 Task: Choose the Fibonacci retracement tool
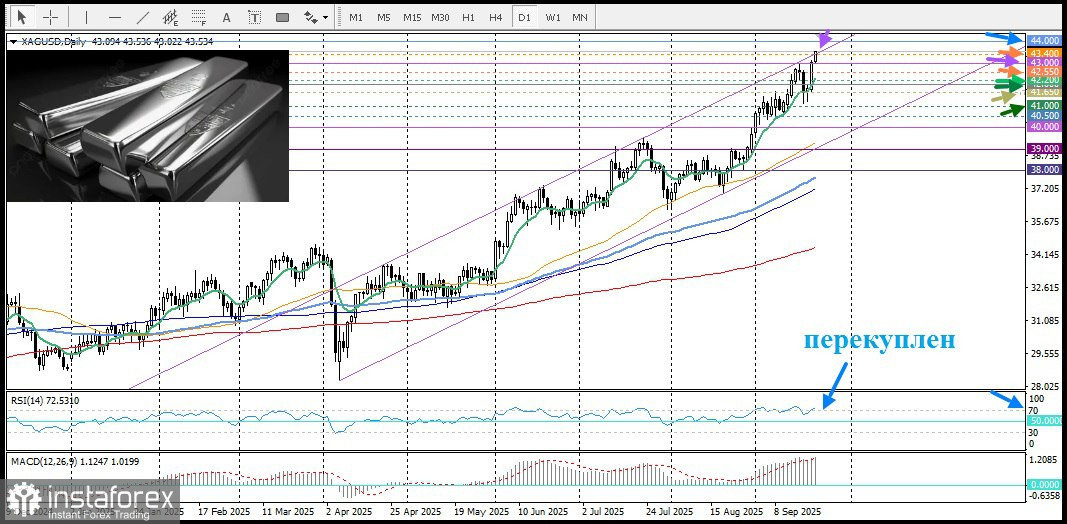pyautogui.click(x=199, y=17)
